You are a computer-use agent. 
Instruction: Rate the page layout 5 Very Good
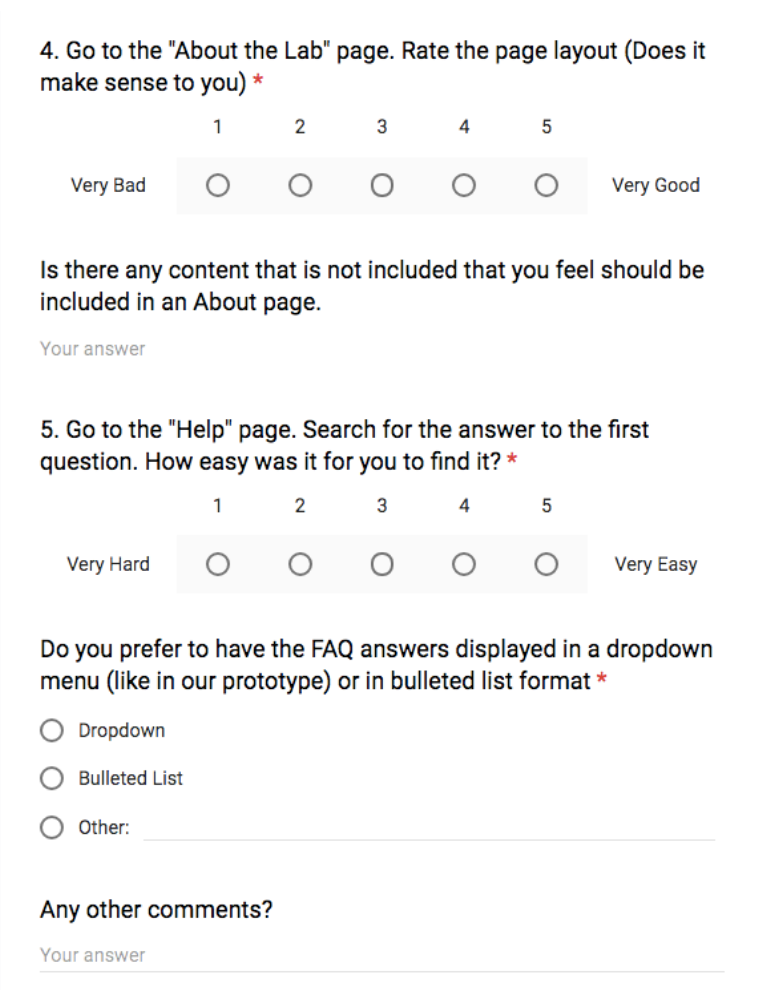[x=546, y=186]
